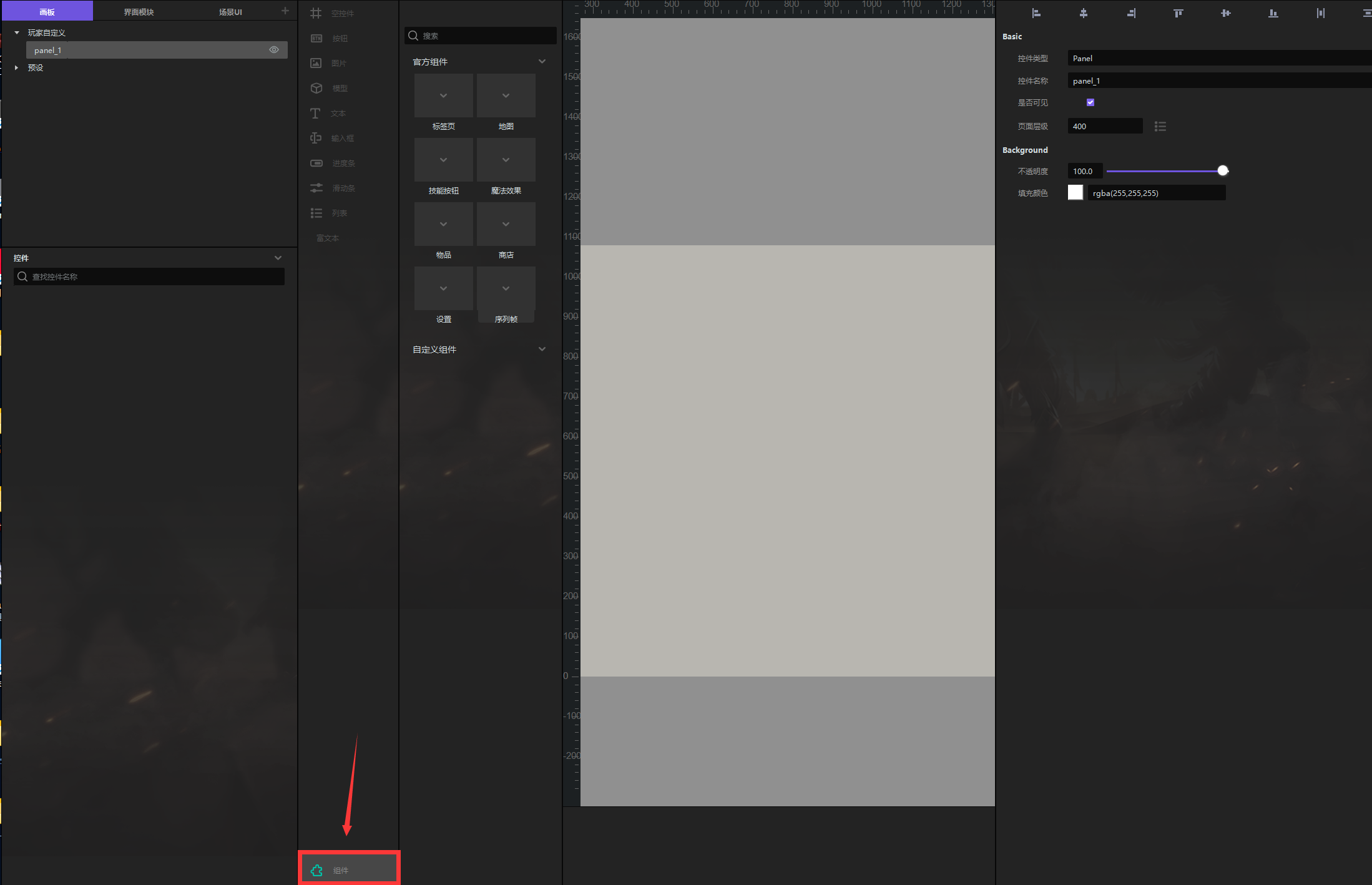Click the light panel on canvas
The width and height of the screenshot is (1372, 885).
click(788, 461)
